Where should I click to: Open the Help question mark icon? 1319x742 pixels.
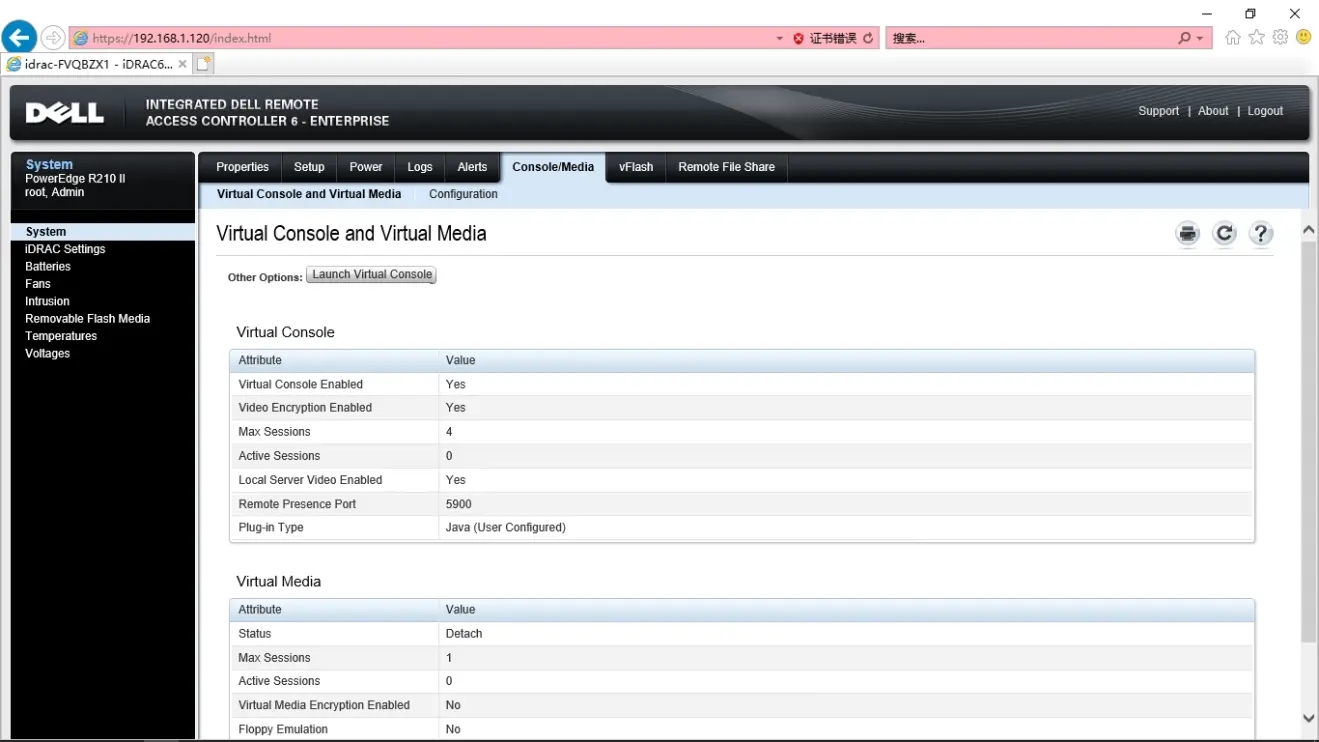click(x=1261, y=234)
